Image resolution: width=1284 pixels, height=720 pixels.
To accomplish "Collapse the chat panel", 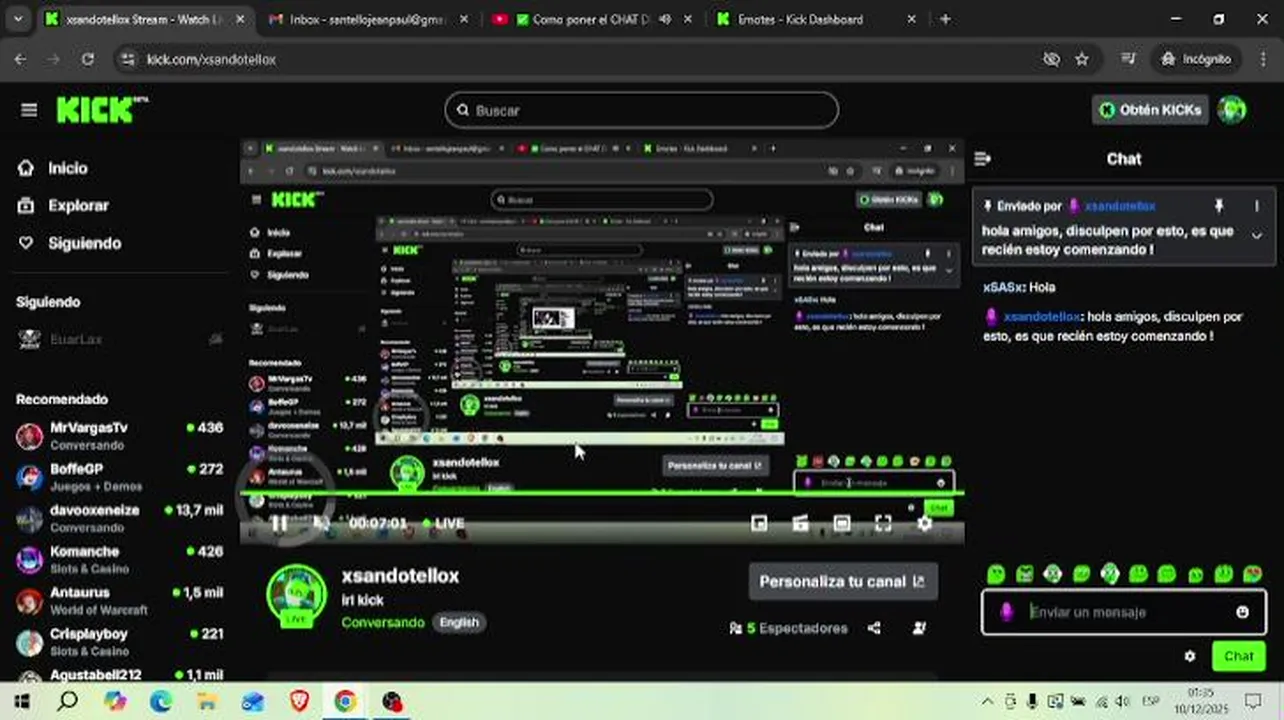I will tap(982, 158).
